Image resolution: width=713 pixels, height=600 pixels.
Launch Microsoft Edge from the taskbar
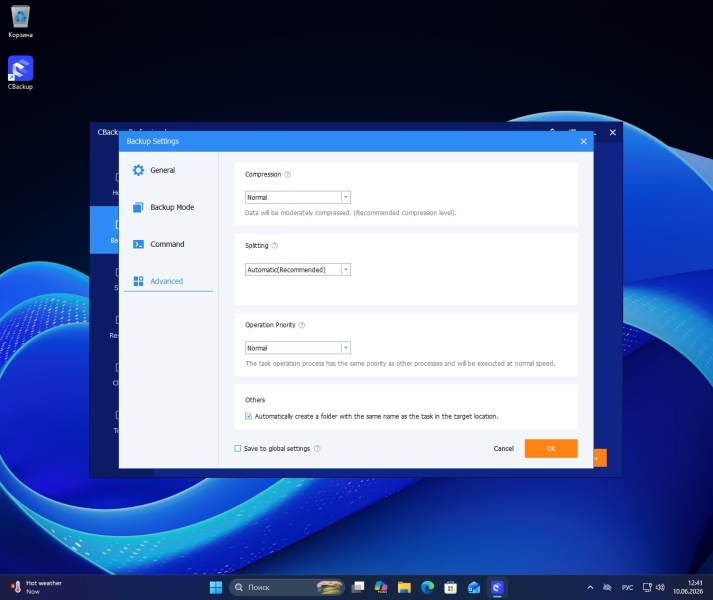(427, 587)
